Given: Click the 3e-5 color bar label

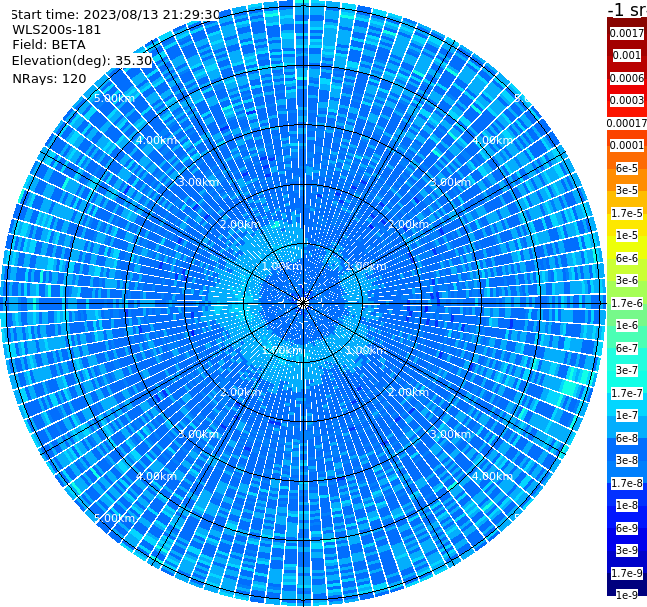Looking at the screenshot, I should [627, 190].
